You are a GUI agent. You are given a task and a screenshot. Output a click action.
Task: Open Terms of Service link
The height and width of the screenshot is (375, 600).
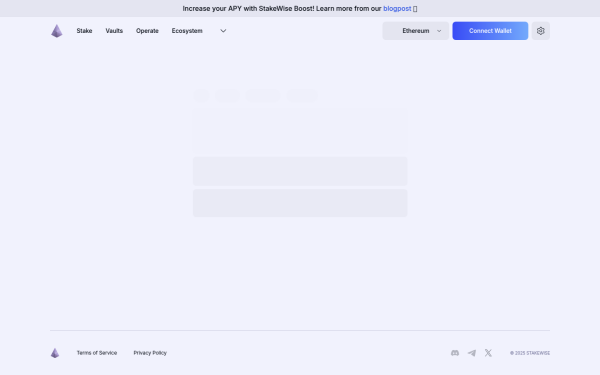click(x=97, y=353)
